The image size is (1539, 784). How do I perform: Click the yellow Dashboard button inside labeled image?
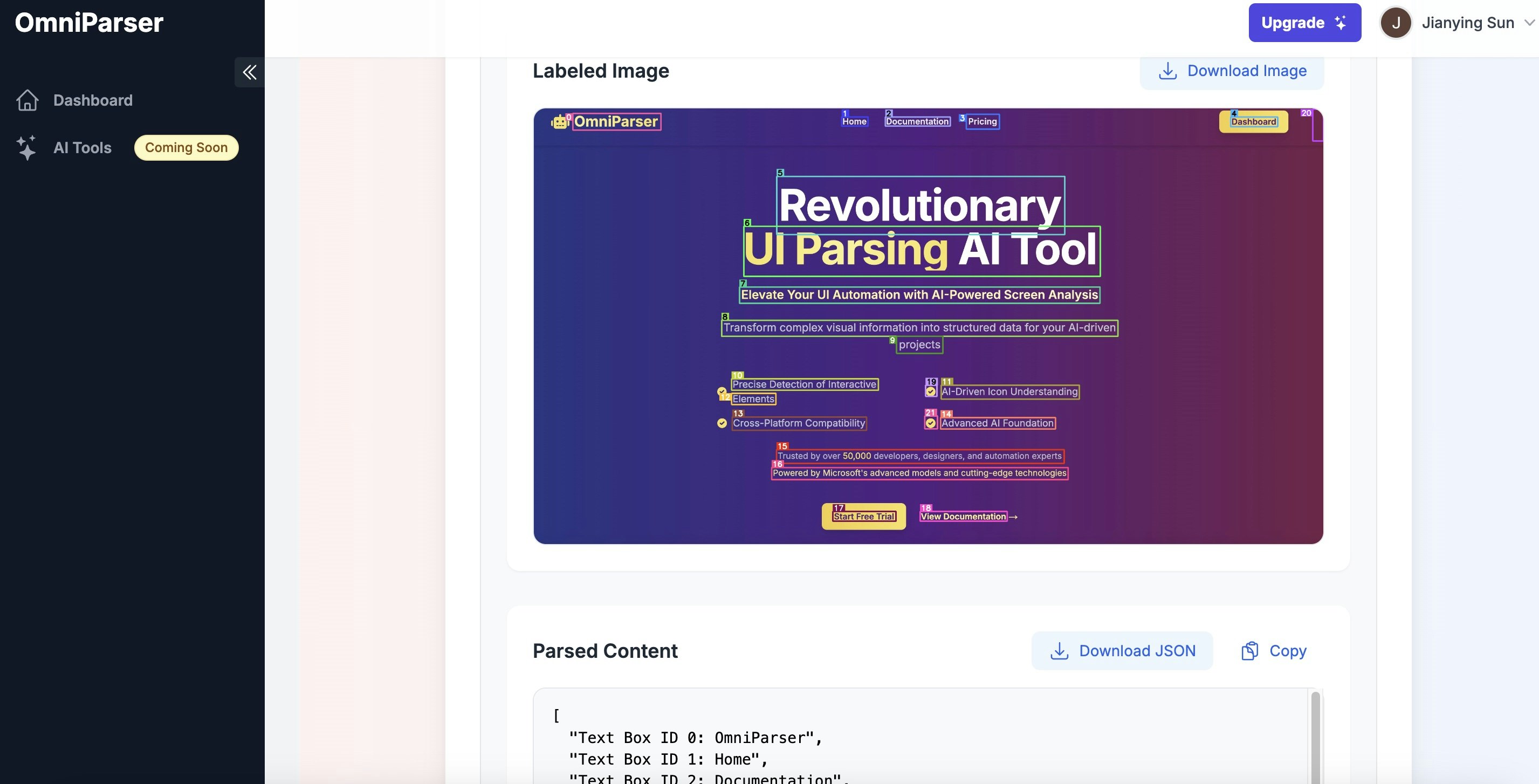[x=1253, y=122]
